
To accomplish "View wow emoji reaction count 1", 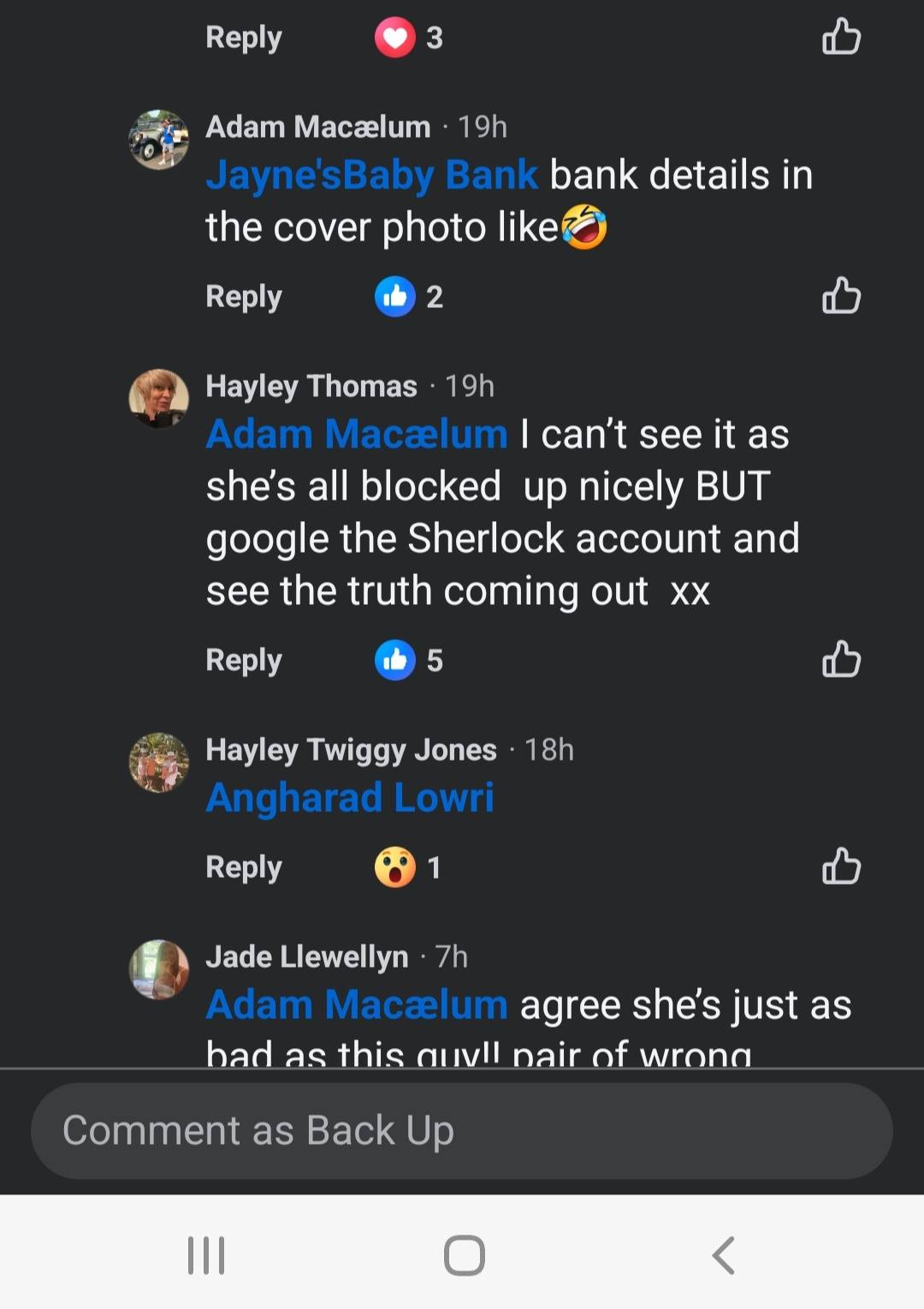I will [408, 868].
